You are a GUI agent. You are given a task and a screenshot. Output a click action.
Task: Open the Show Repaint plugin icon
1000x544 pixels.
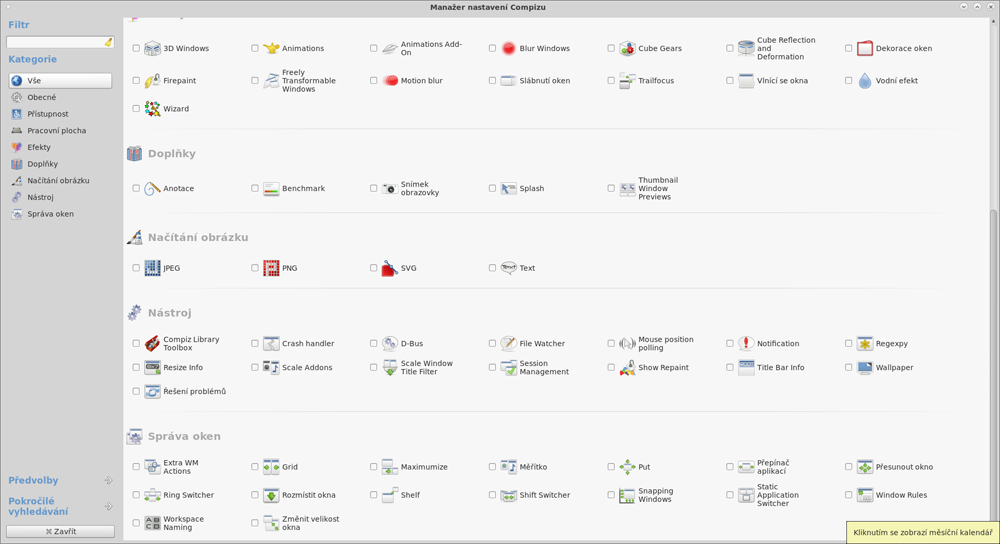click(627, 368)
